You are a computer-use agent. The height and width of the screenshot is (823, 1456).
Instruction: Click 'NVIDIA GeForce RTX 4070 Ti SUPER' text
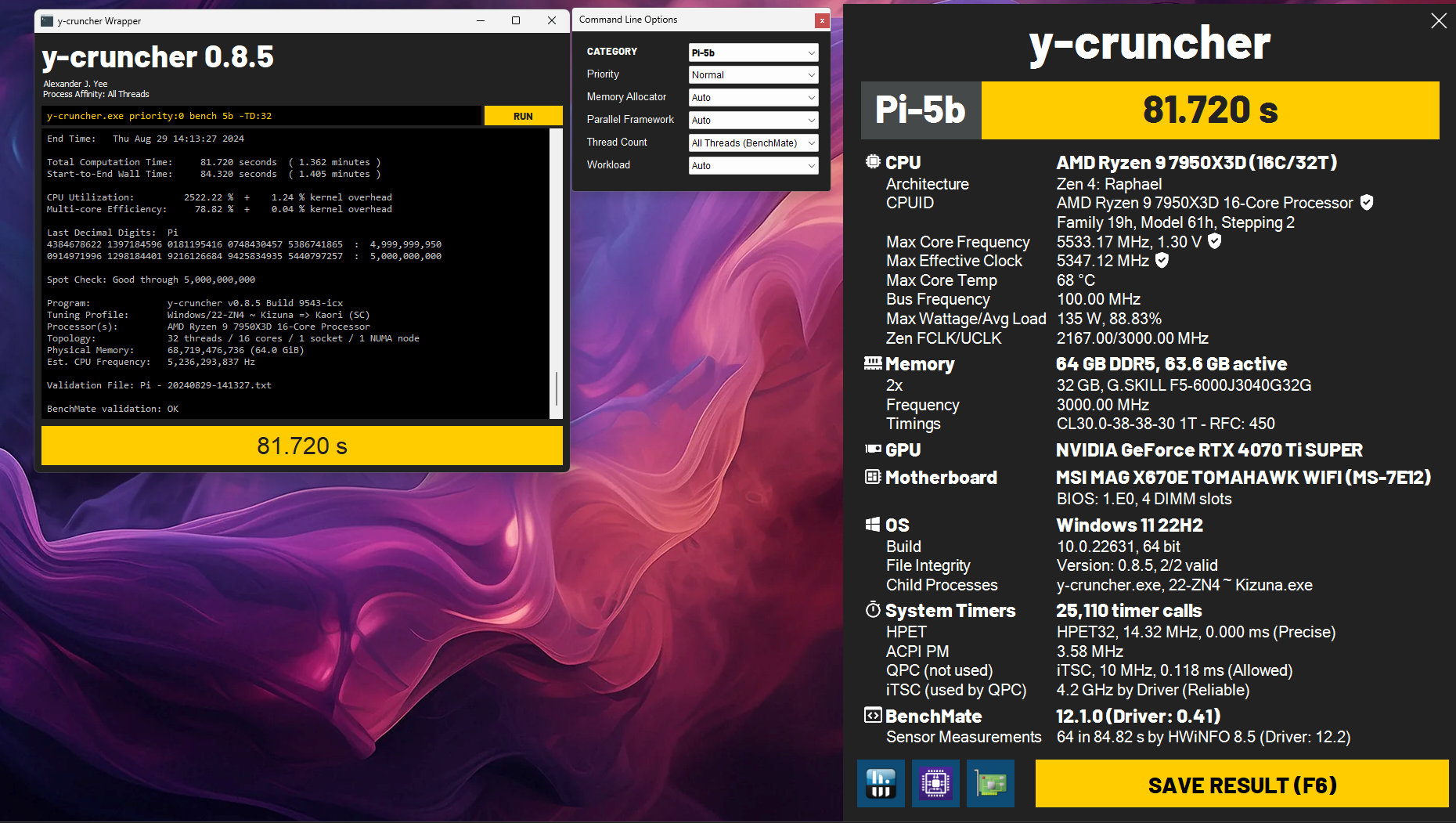(1209, 450)
